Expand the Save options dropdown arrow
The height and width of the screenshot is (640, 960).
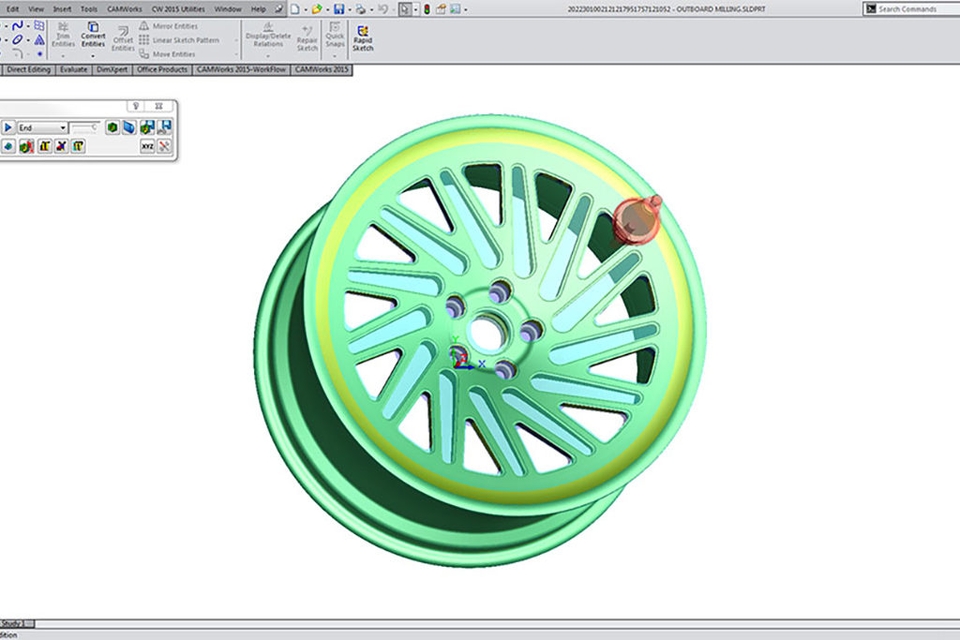coord(348,9)
